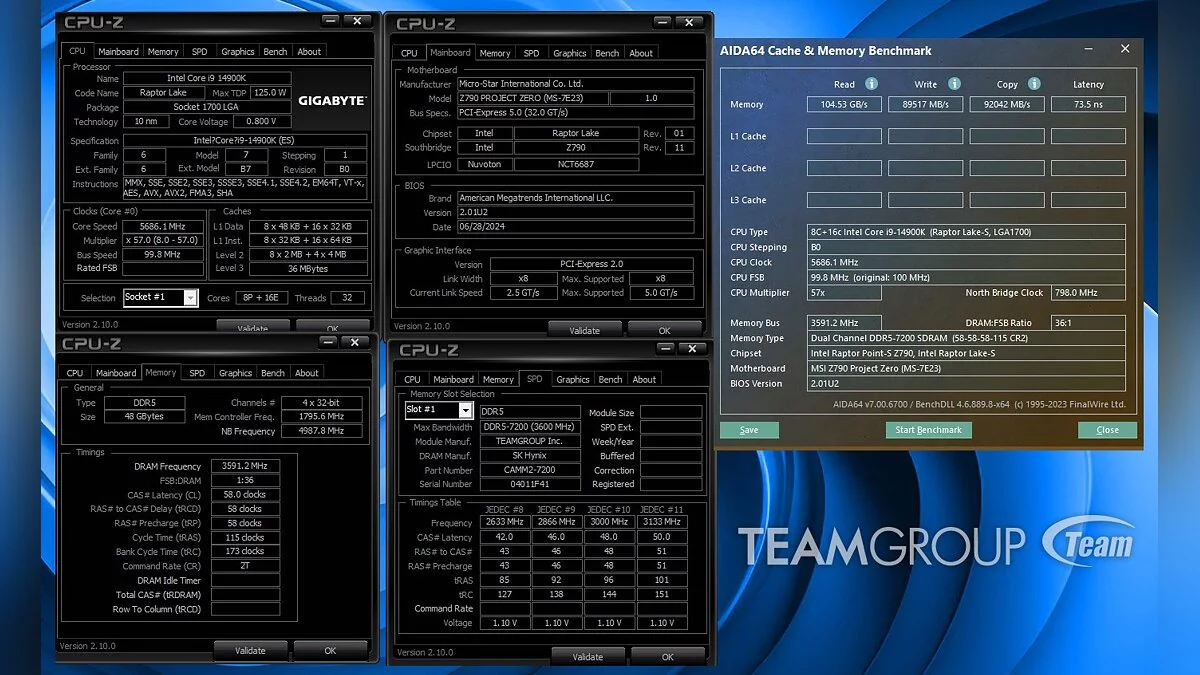
Task: Click the AIDA64 Memory Type field DDR5-7200 SDRAM
Action: click(x=966, y=338)
